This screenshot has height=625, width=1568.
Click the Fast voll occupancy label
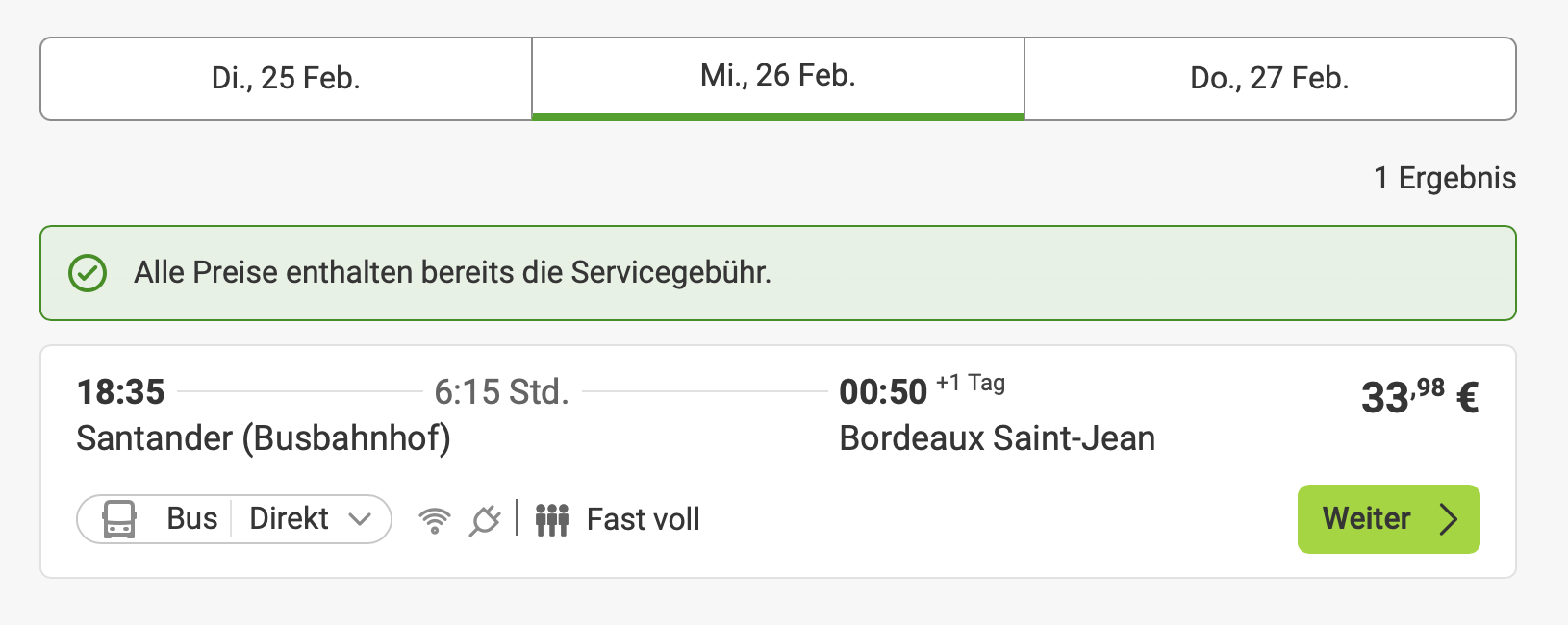coord(643,520)
